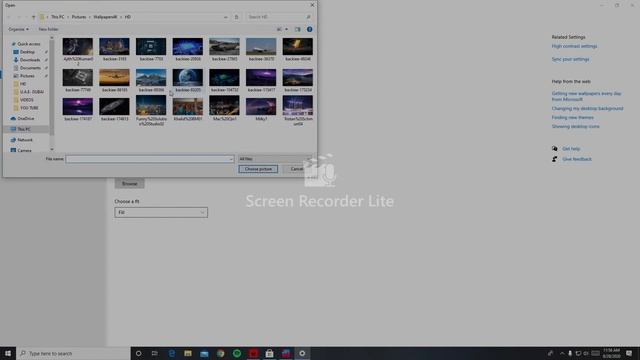Image resolution: width=640 pixels, height=360 pixels.
Task: Open the Mail app on the taskbar
Action: click(x=204, y=353)
